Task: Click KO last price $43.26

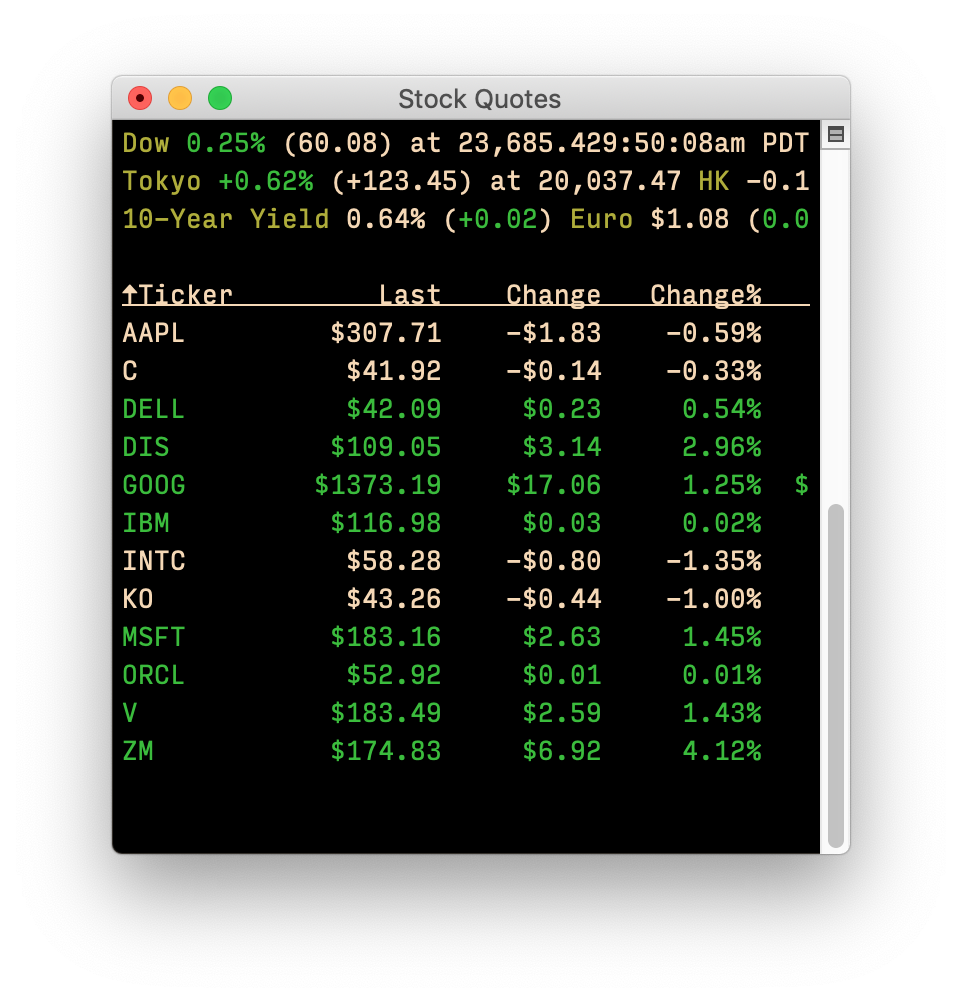Action: [394, 599]
